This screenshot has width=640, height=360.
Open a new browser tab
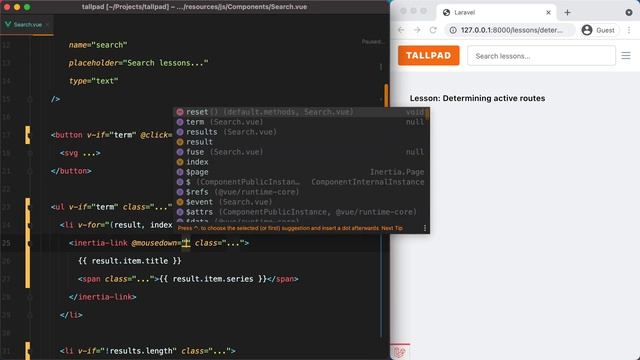pos(567,13)
